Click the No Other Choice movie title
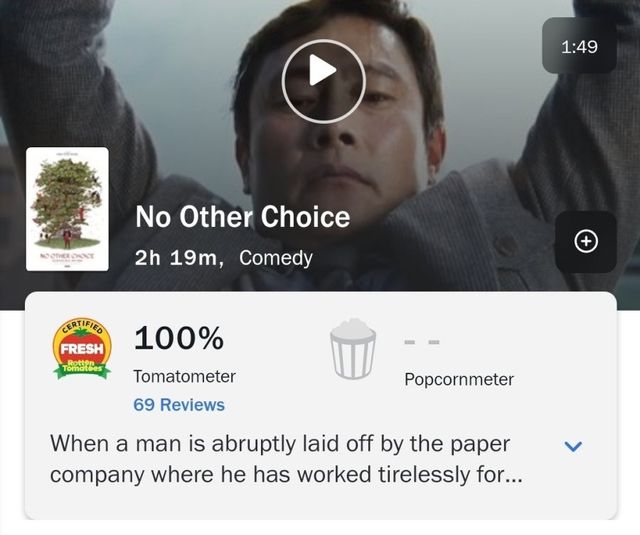This screenshot has width=640, height=535. coord(243,217)
